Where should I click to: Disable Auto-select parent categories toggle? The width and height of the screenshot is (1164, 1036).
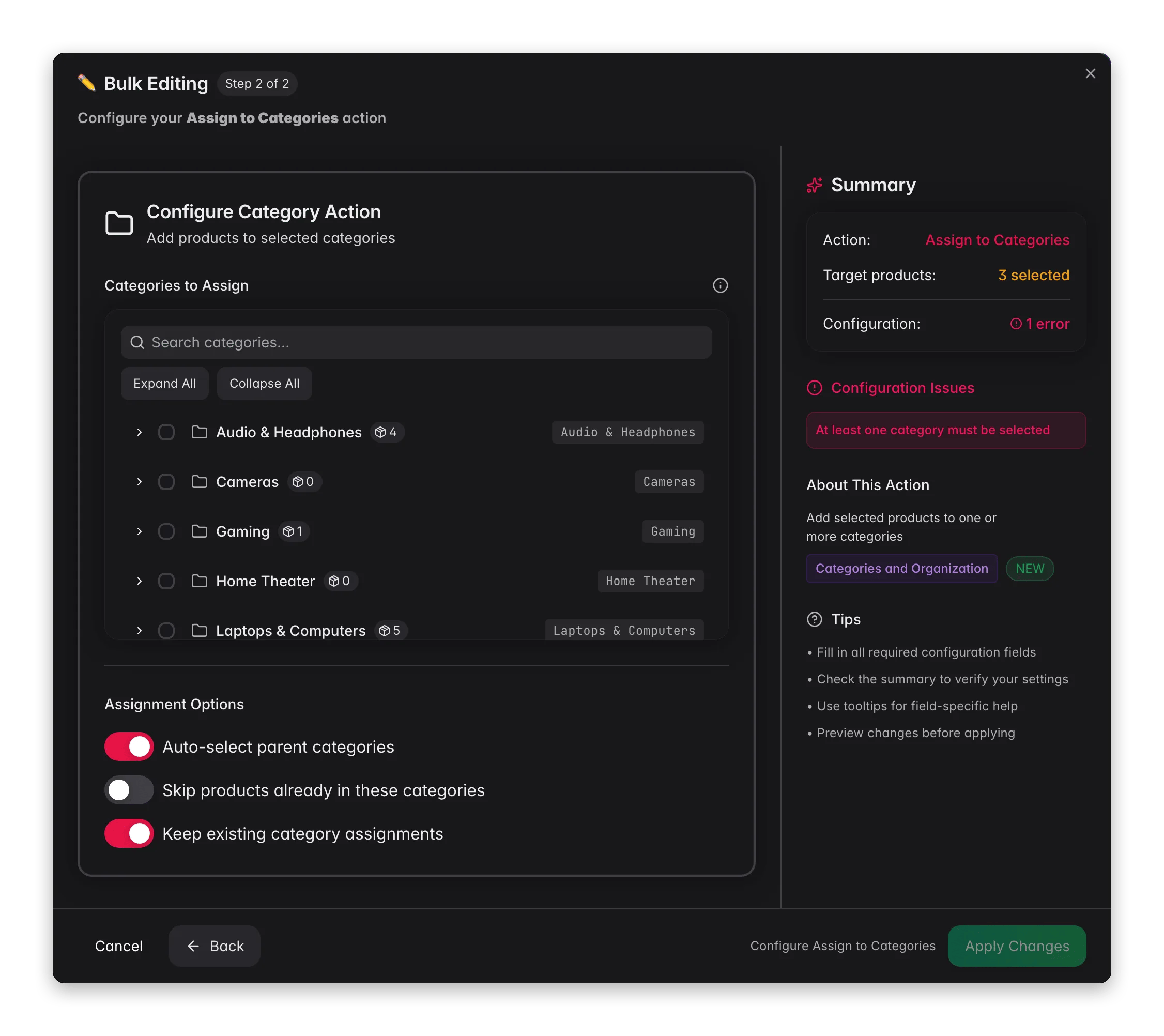[129, 746]
